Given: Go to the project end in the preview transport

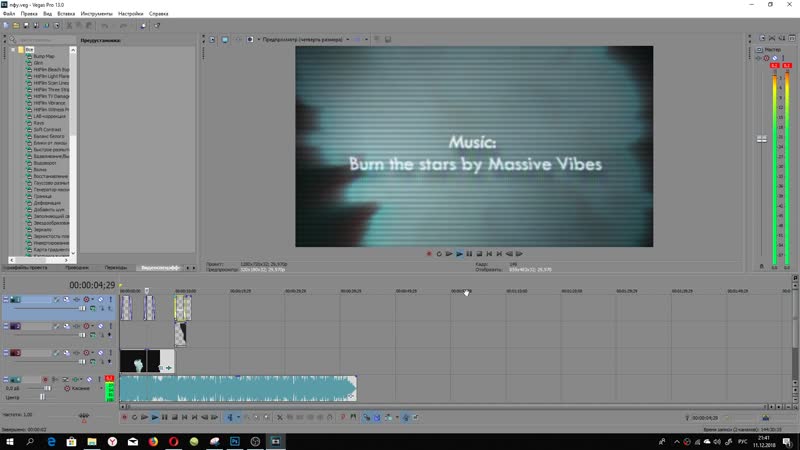Looking at the screenshot, I should click(499, 254).
